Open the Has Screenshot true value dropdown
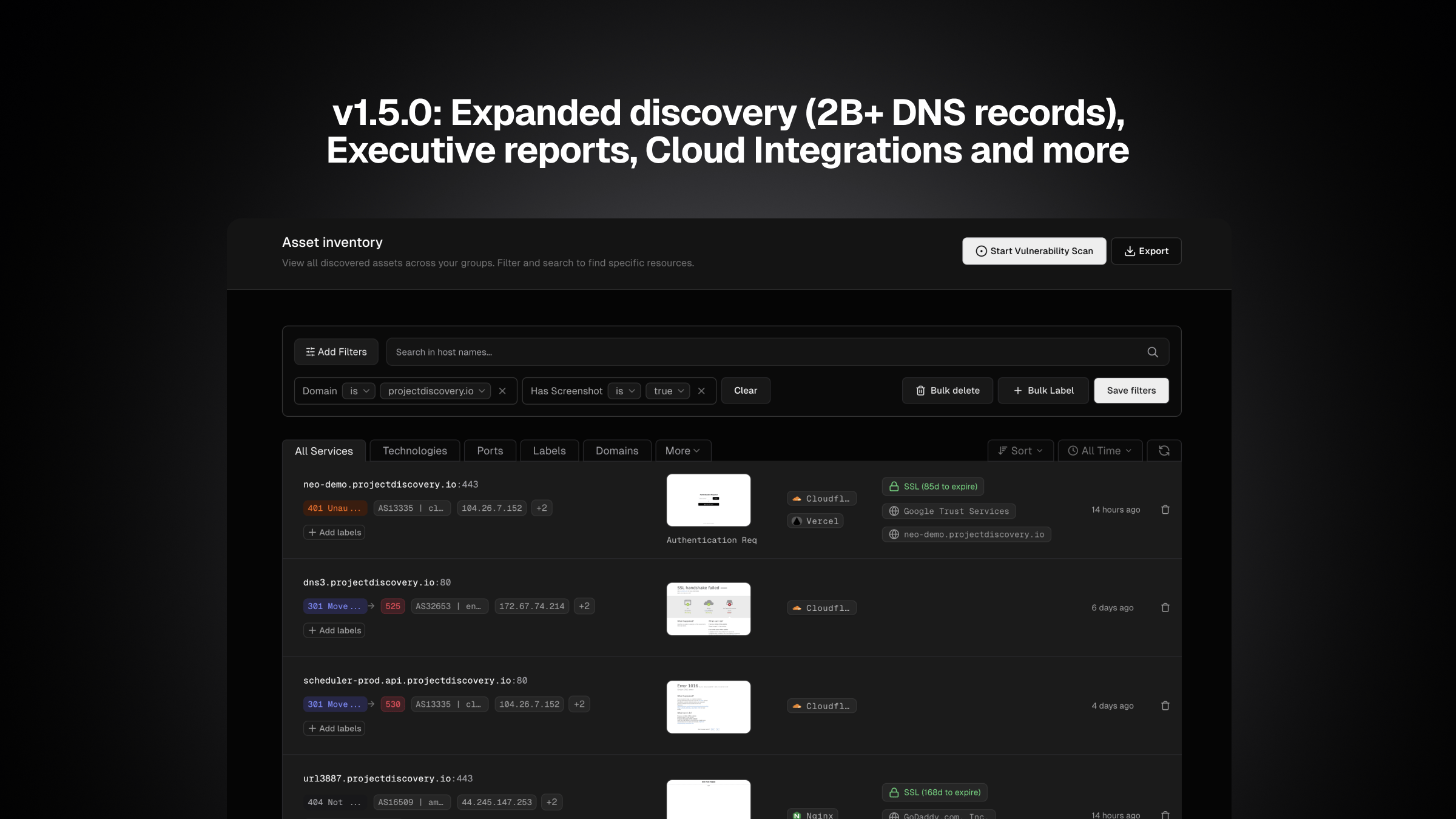 (x=668, y=391)
